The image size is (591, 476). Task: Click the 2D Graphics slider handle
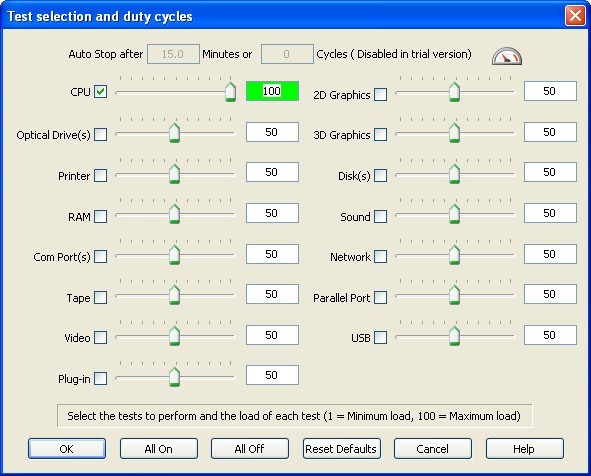coord(455,92)
